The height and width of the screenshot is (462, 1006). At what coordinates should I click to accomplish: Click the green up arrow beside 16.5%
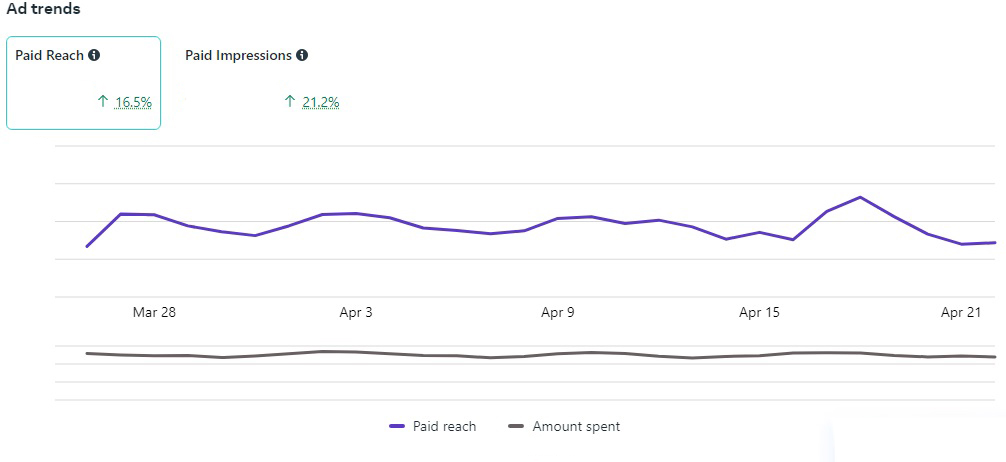103,101
